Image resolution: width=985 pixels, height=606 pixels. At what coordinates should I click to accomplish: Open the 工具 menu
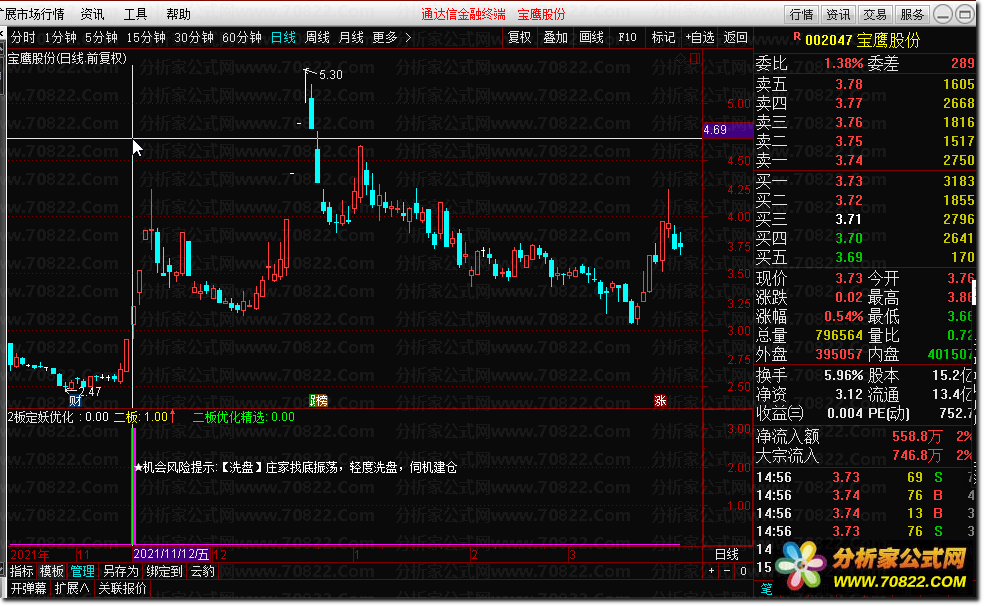click(x=135, y=14)
